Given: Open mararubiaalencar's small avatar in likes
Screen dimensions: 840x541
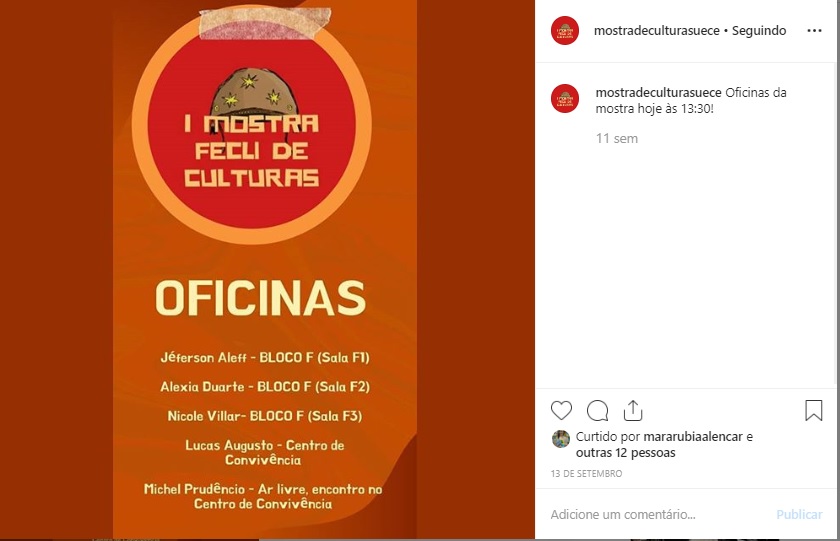Looking at the screenshot, I should click(x=561, y=439).
